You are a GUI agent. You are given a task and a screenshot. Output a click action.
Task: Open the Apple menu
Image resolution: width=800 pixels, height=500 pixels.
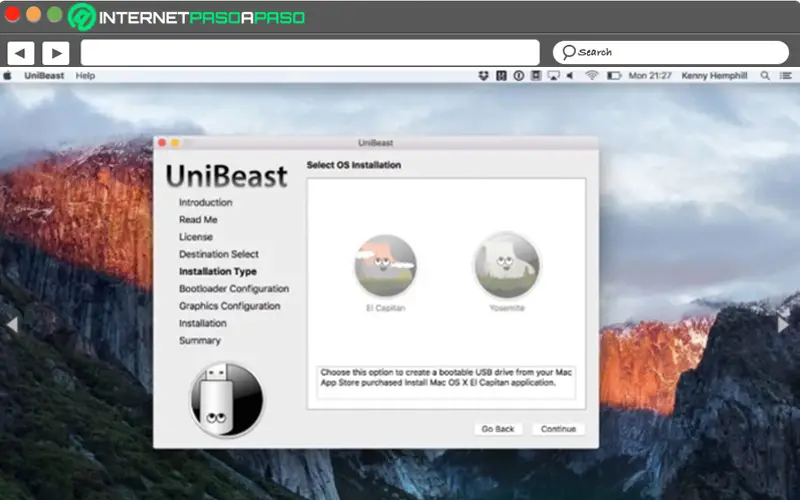coord(8,76)
